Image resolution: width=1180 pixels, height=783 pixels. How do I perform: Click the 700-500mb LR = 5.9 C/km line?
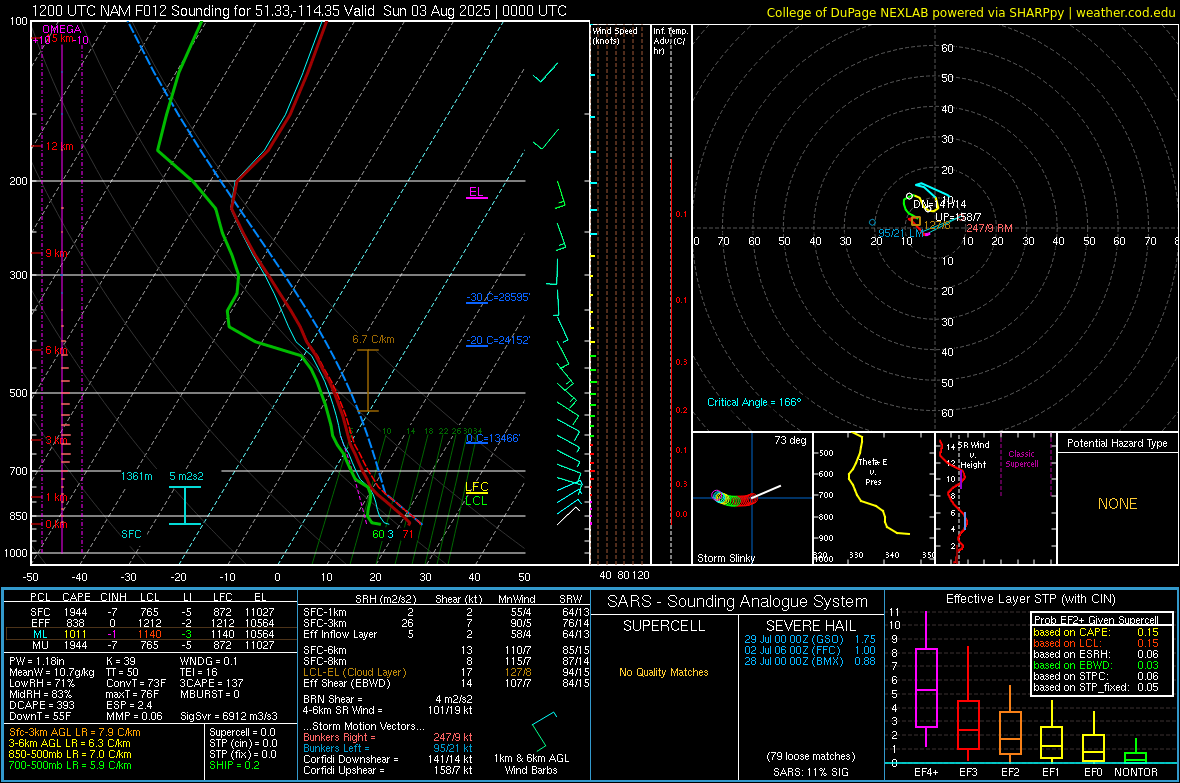[x=70, y=766]
